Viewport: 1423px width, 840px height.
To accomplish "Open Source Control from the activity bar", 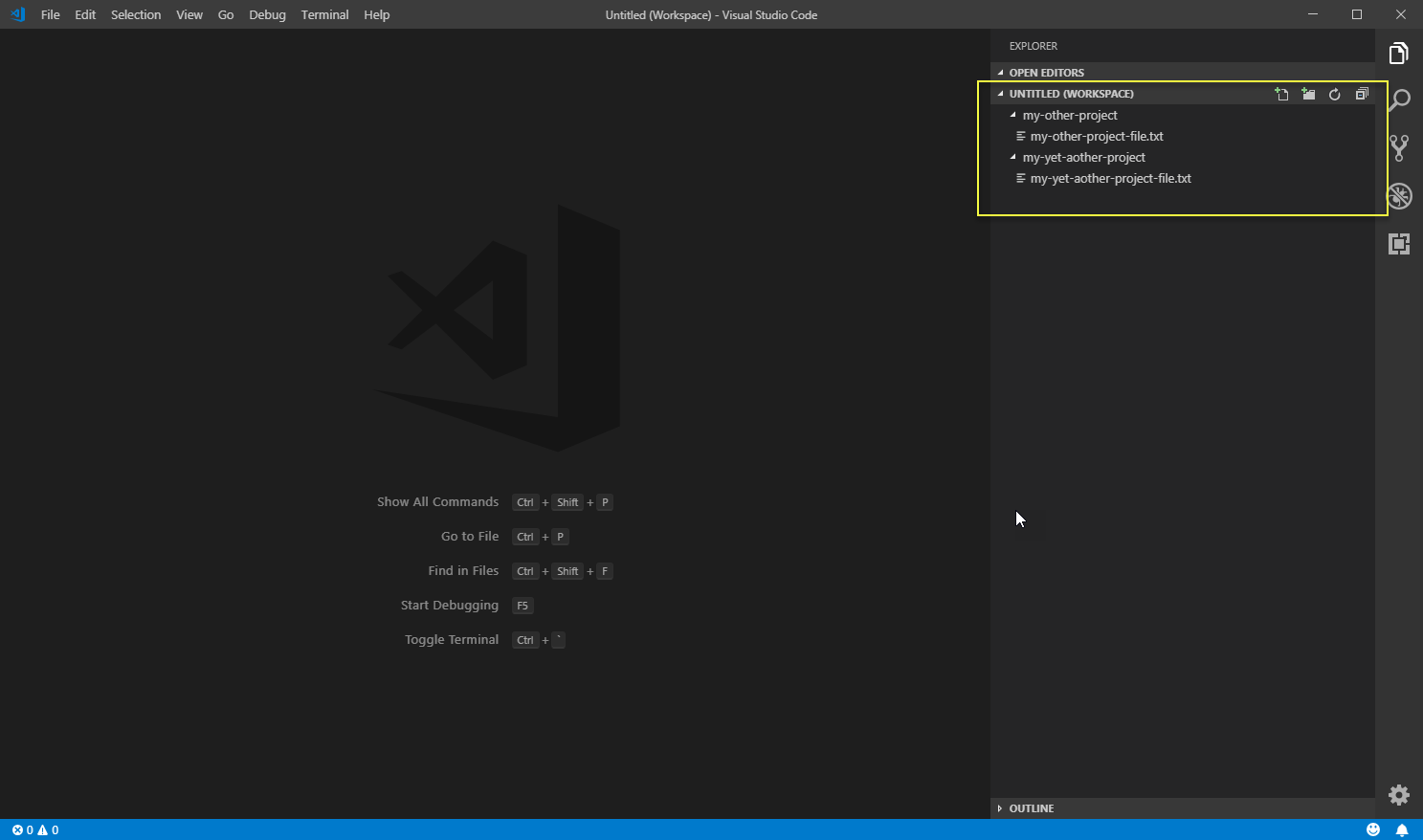I will click(1398, 147).
